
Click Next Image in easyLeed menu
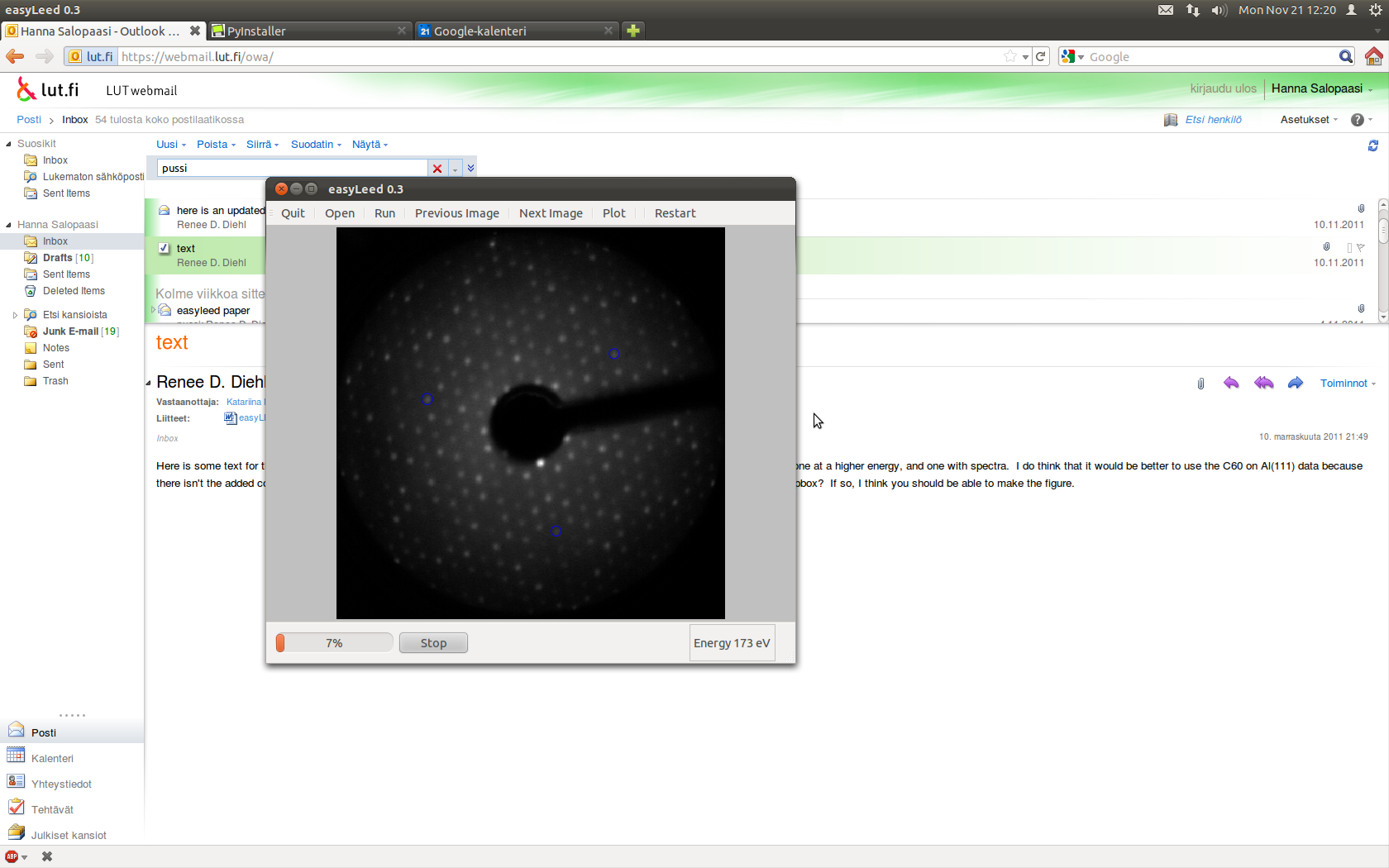551,213
